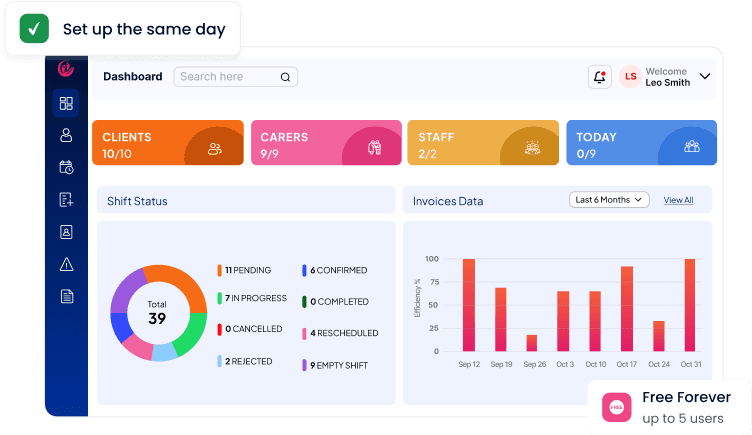Click the 'Free Forever' text
Screen dimensions: 752x435
tap(686, 397)
